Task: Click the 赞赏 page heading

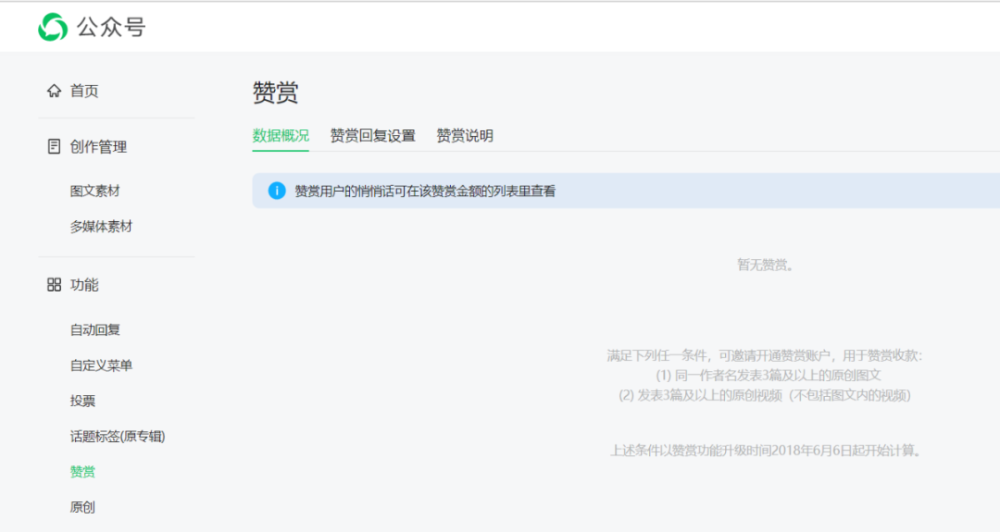Action: point(276,92)
